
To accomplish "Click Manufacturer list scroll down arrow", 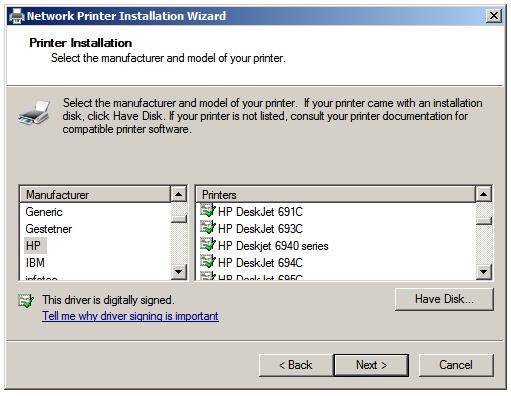I will tap(179, 272).
